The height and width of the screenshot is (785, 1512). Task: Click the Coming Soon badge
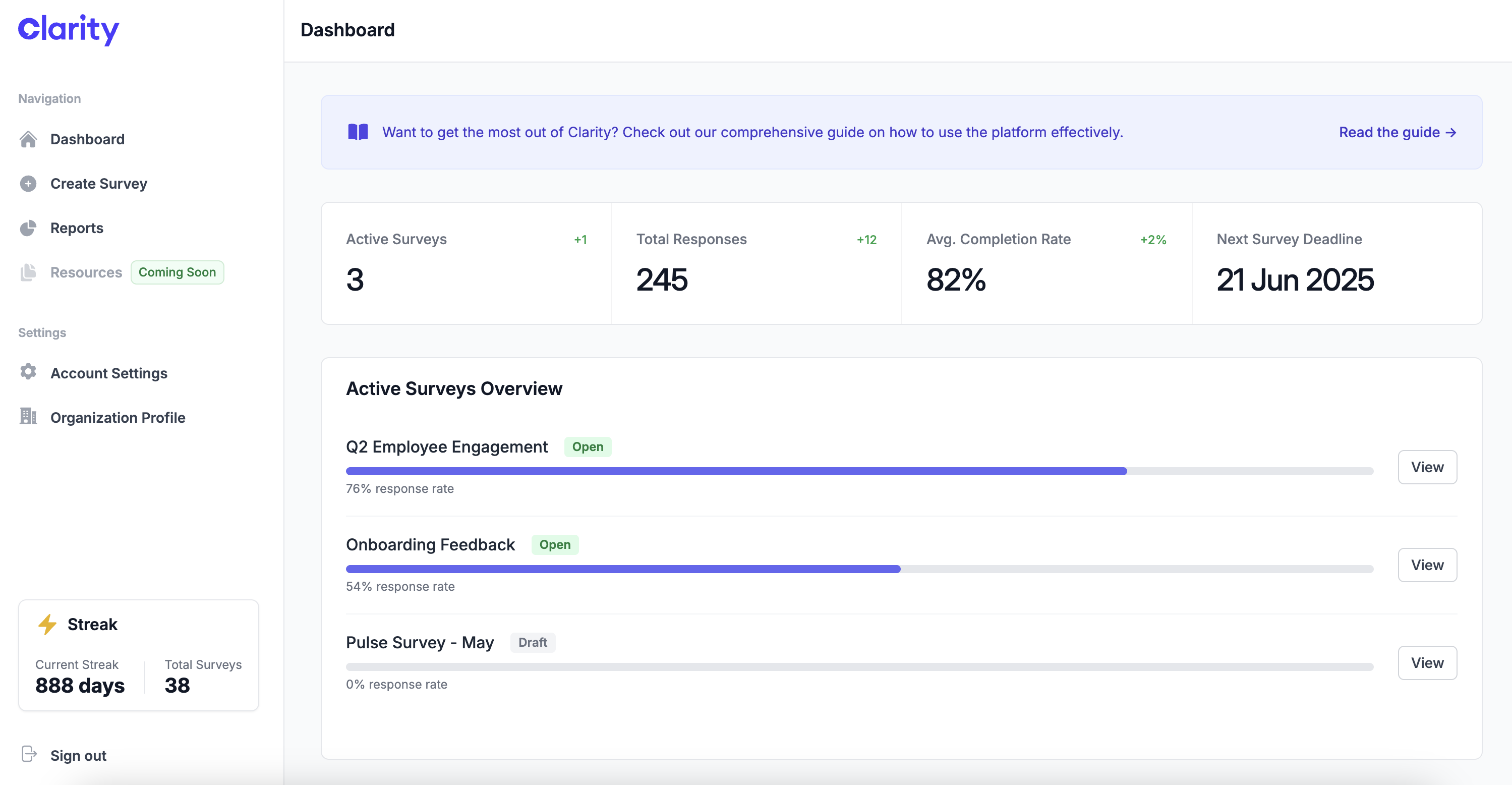(x=177, y=272)
